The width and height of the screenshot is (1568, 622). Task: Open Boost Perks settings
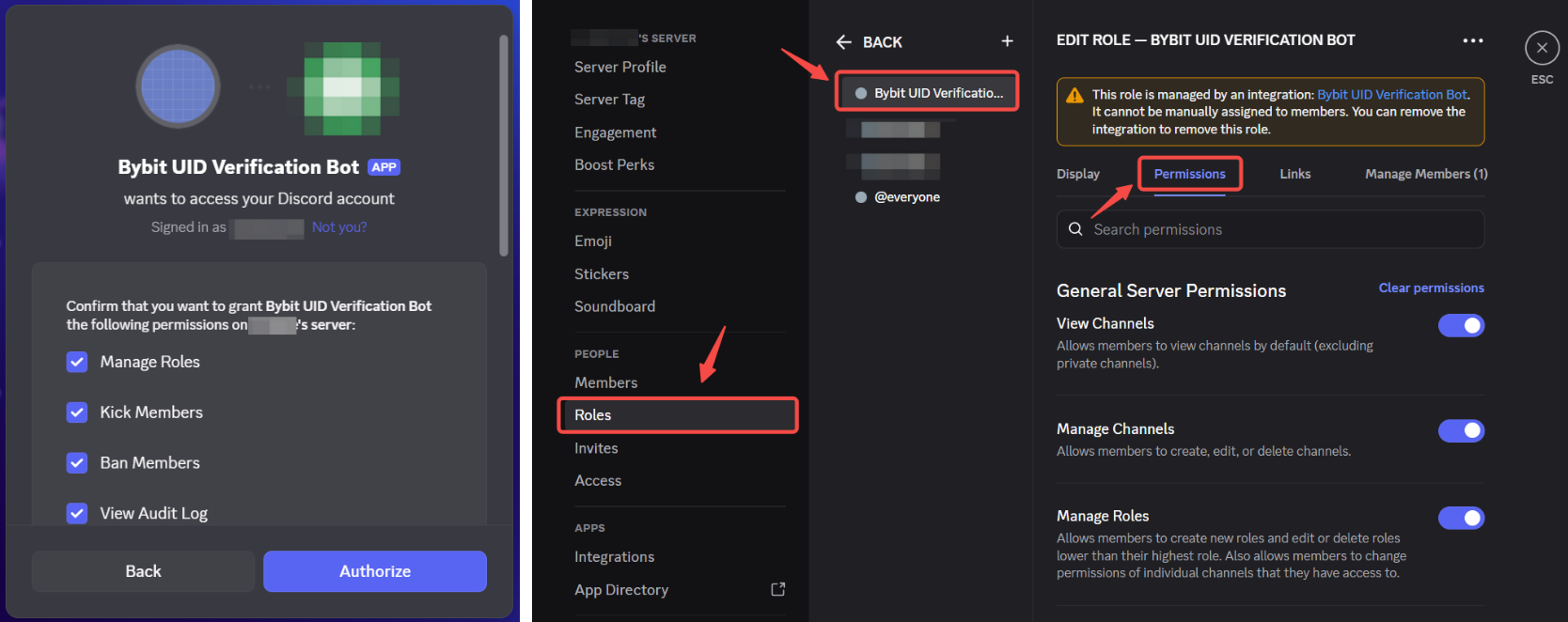(614, 164)
